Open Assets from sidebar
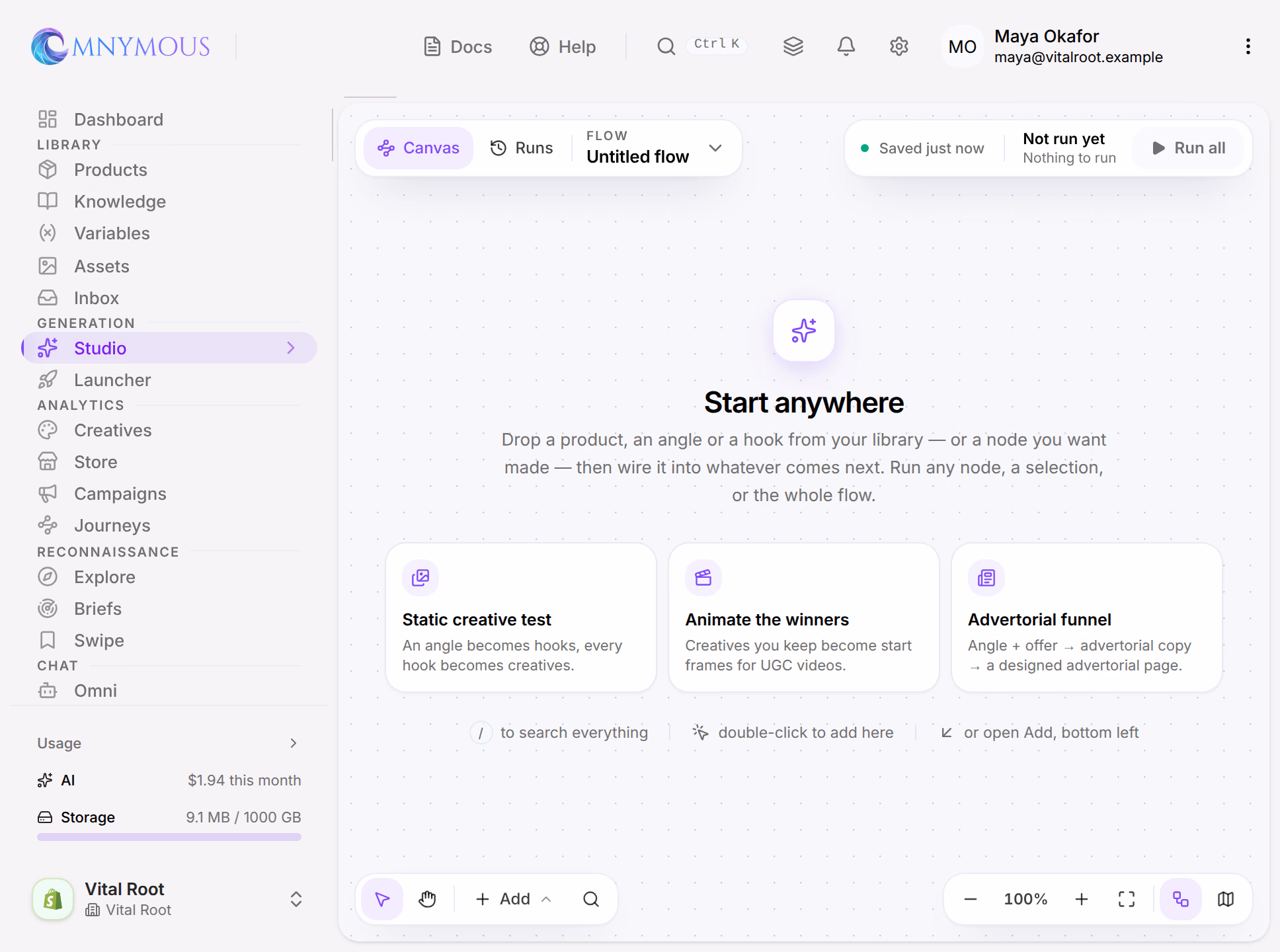The width and height of the screenshot is (1280, 952). (169, 266)
